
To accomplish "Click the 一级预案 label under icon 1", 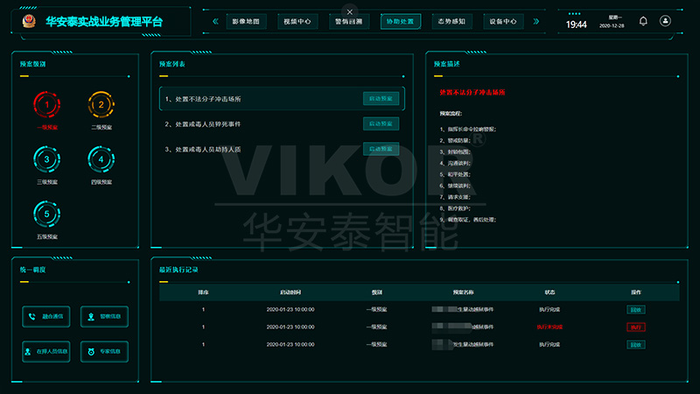I will [x=47, y=128].
